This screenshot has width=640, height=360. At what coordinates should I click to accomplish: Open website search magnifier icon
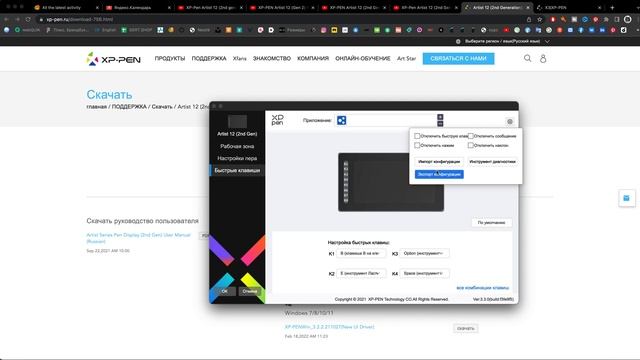coord(527,58)
